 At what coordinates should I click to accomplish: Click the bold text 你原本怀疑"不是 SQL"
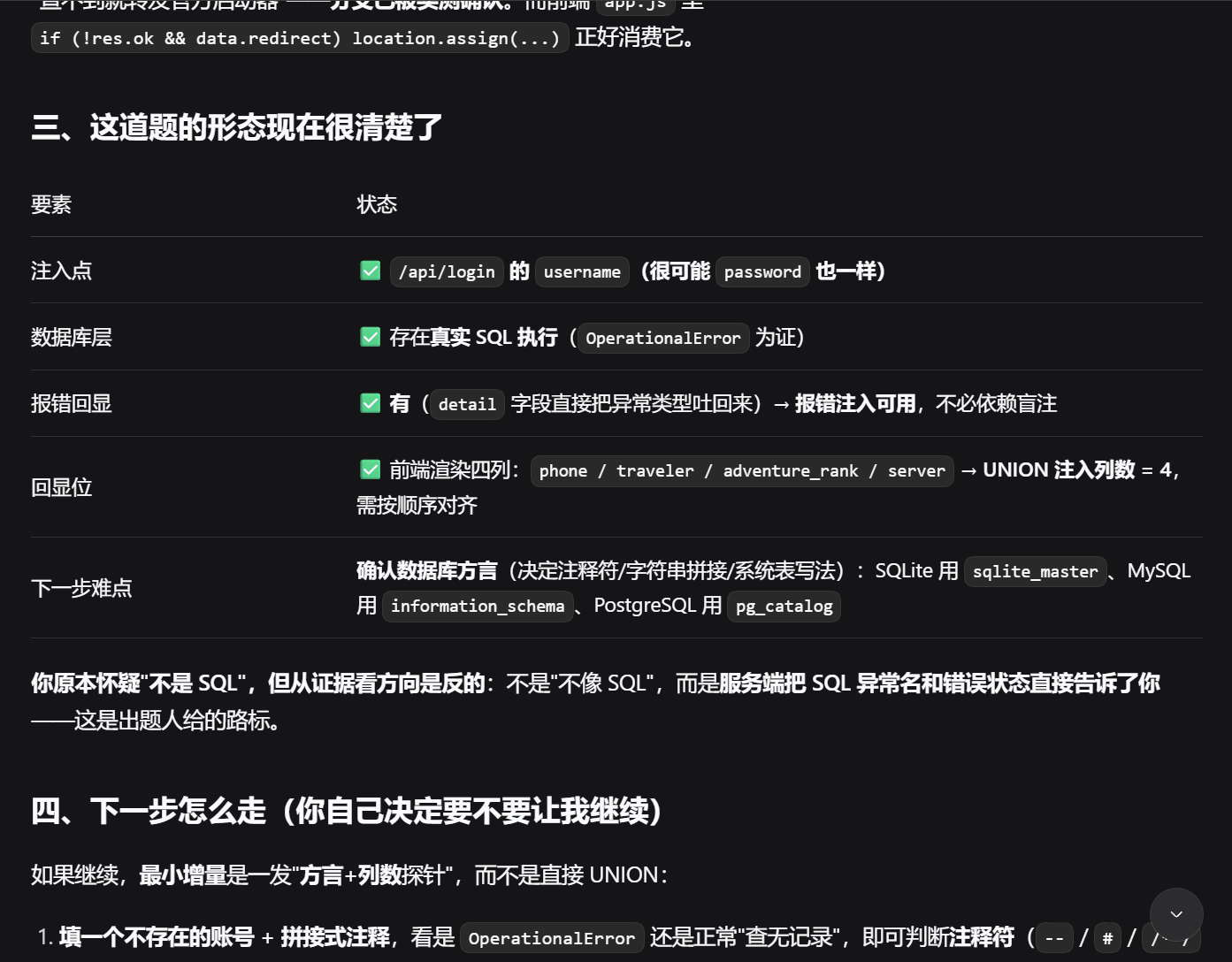click(x=138, y=683)
